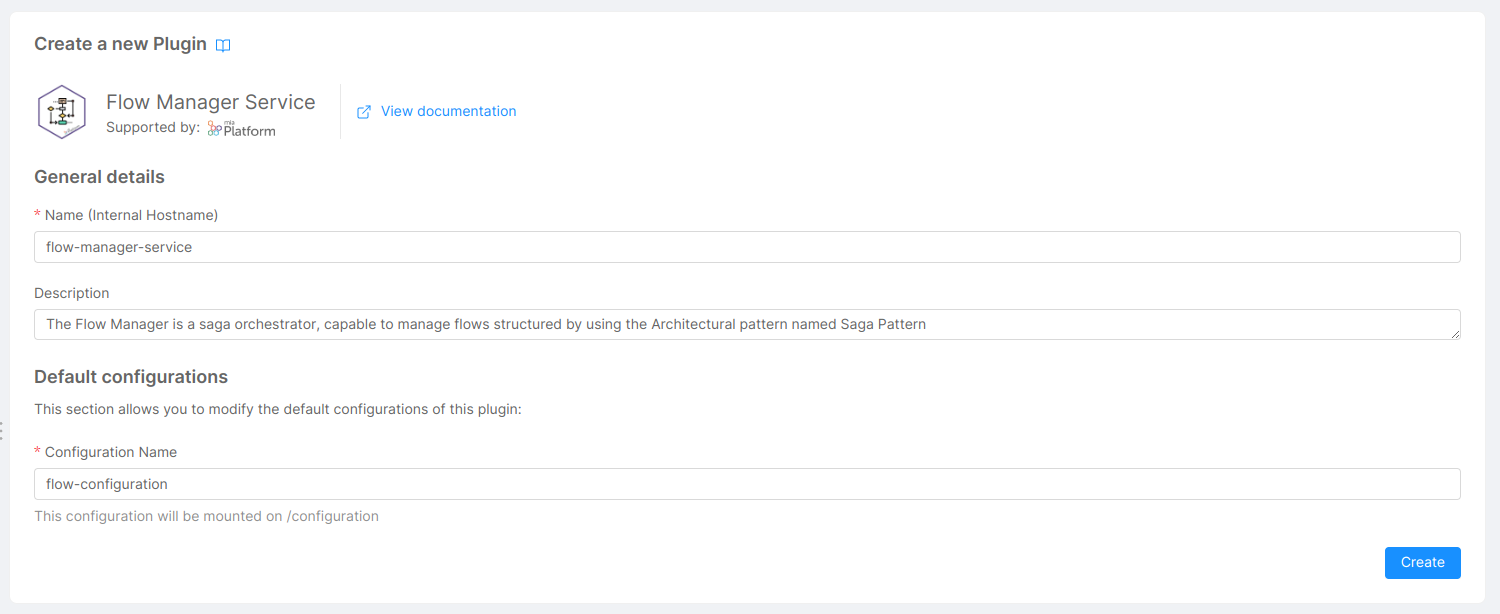Image resolution: width=1500 pixels, height=614 pixels.
Task: Click the resize grip of the Description textarea
Action: (1456, 335)
